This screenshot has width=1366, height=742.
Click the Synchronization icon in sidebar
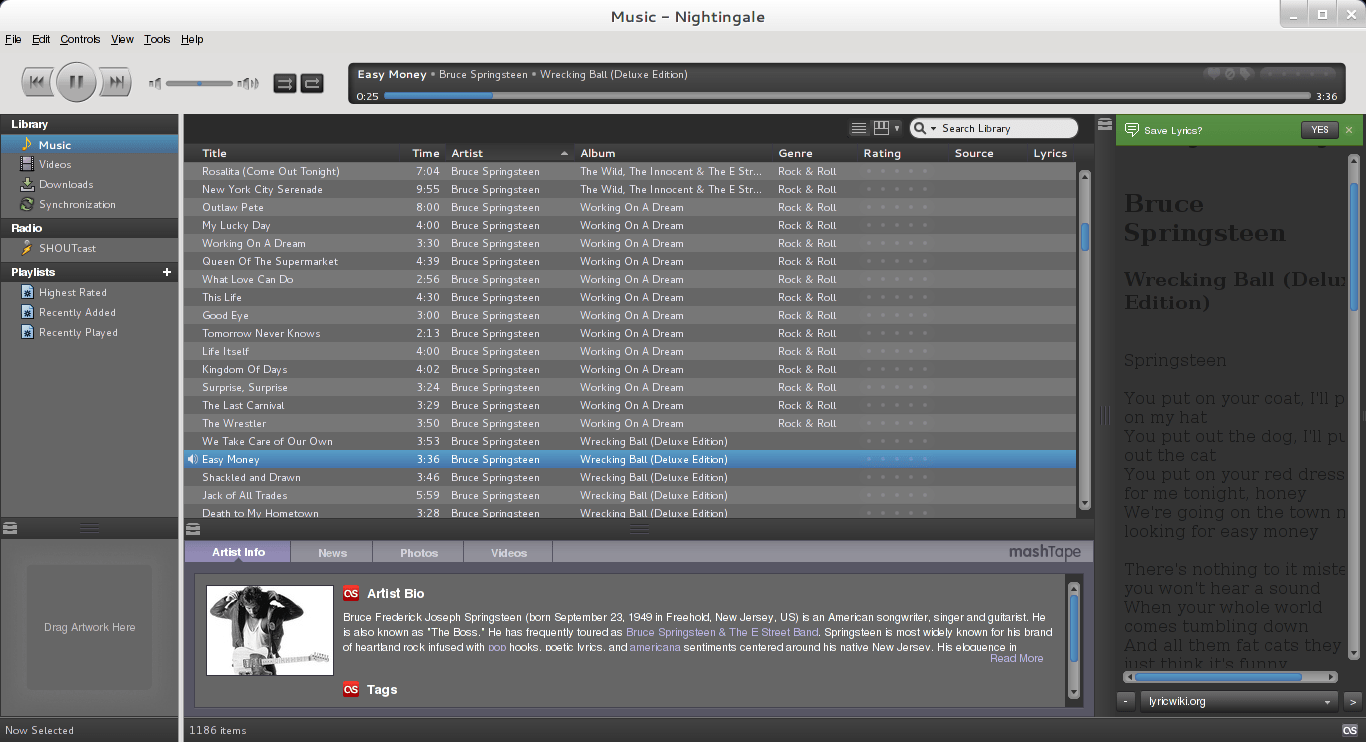pos(28,205)
